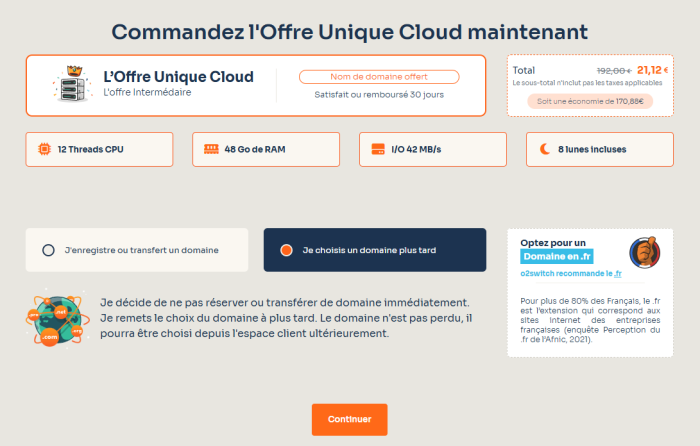Click the "Domaine en .fr" highlighted label
The width and height of the screenshot is (700, 446).
557,256
